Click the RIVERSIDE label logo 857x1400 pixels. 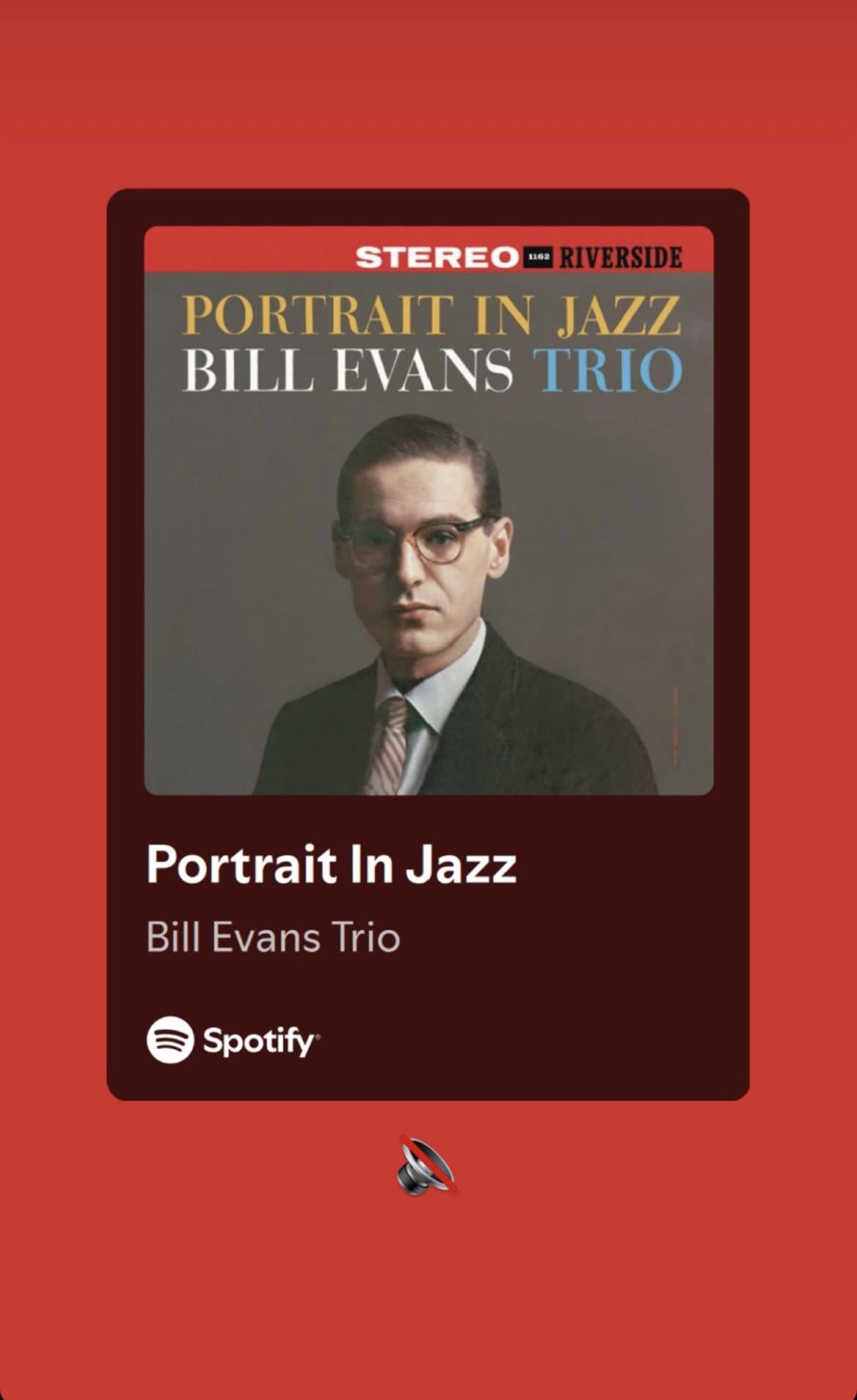click(x=620, y=257)
